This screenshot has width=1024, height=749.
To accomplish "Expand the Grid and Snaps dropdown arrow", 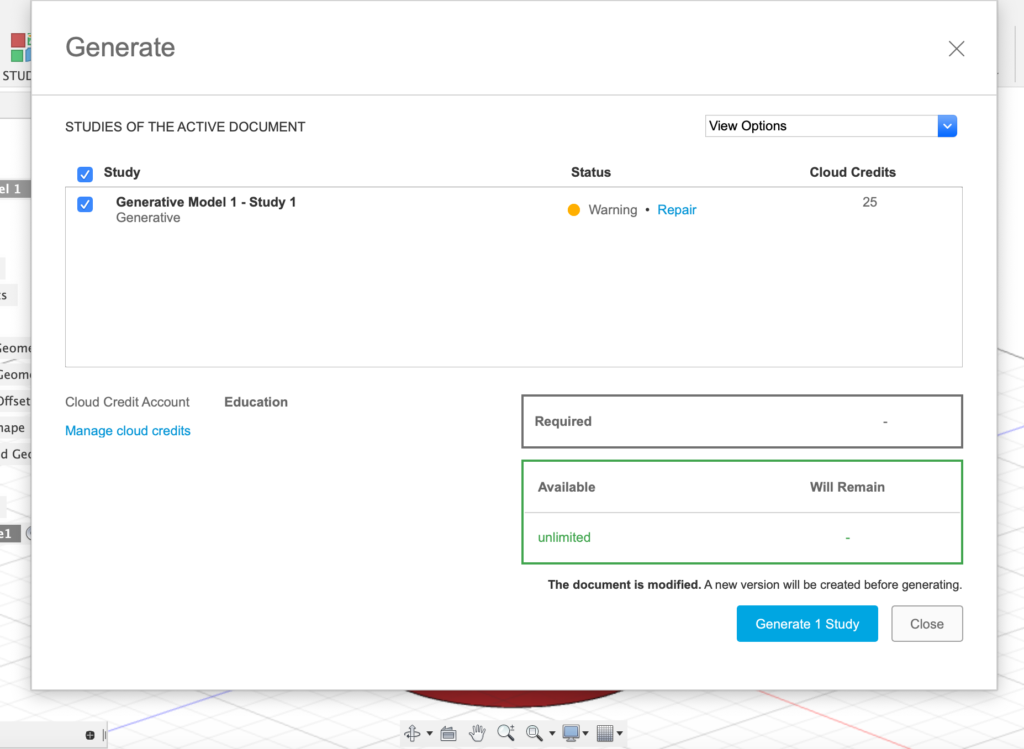I will tap(620, 734).
